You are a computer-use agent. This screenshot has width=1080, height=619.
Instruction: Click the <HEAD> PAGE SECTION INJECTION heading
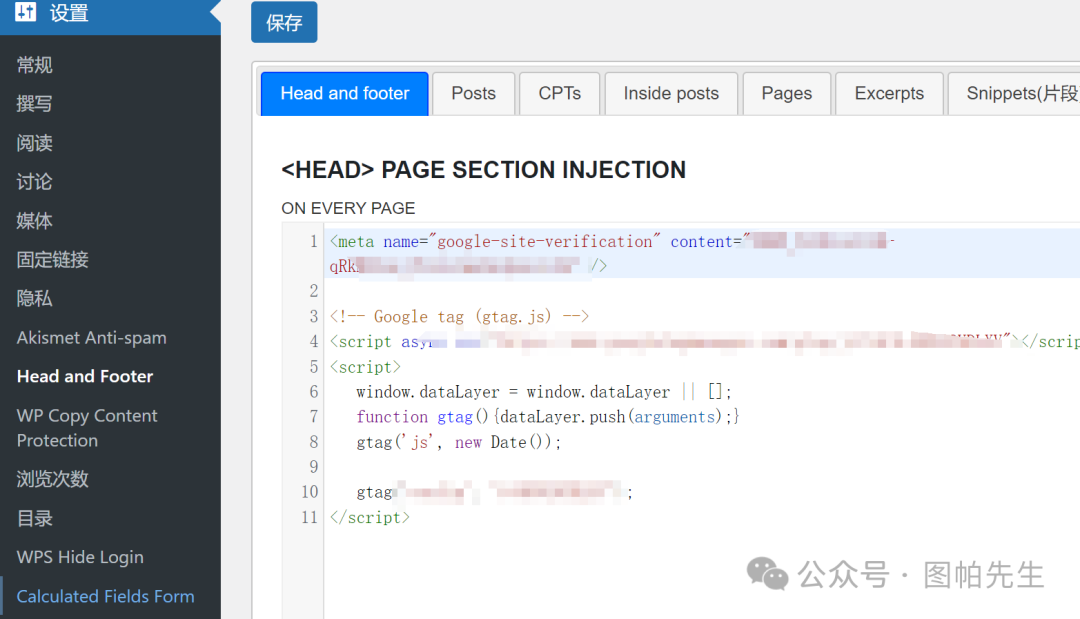point(484,169)
